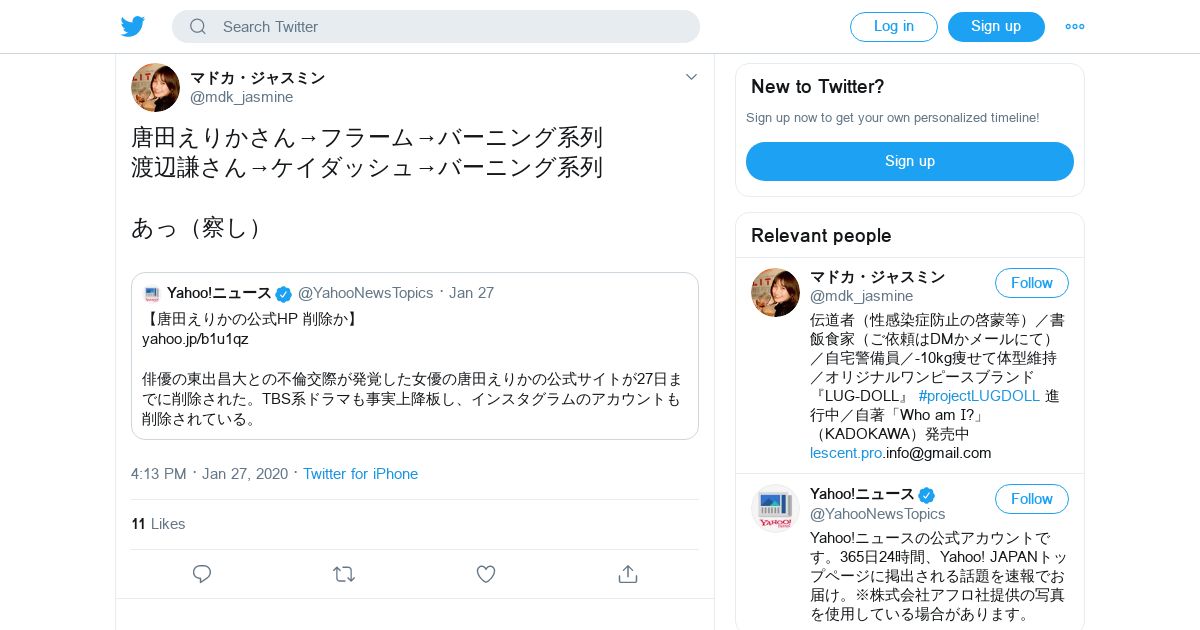Open the yahoo.jp/b1u1qz link in the quoted tweet
This screenshot has height=630, width=1200.
coord(195,339)
